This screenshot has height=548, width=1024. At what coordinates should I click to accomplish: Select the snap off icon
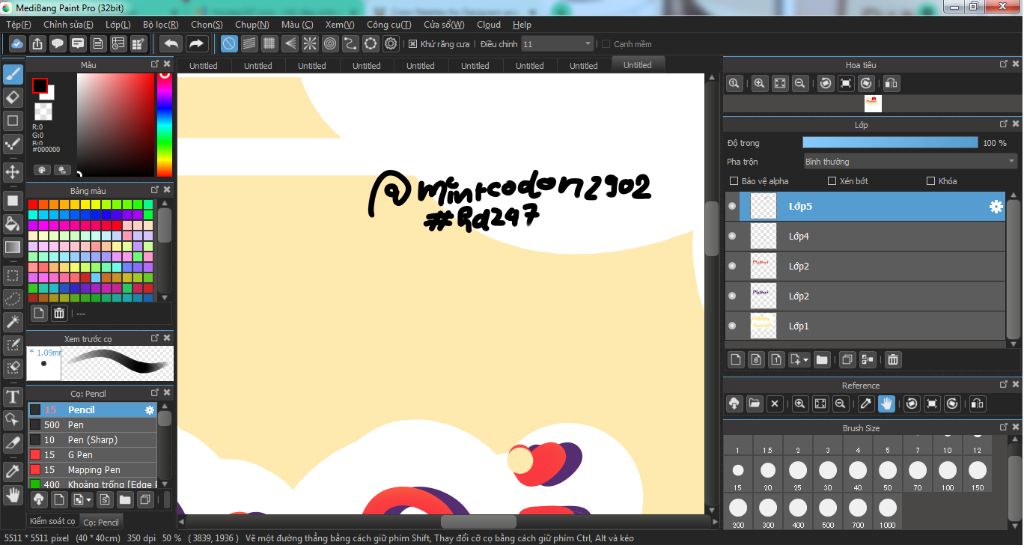(x=229, y=44)
